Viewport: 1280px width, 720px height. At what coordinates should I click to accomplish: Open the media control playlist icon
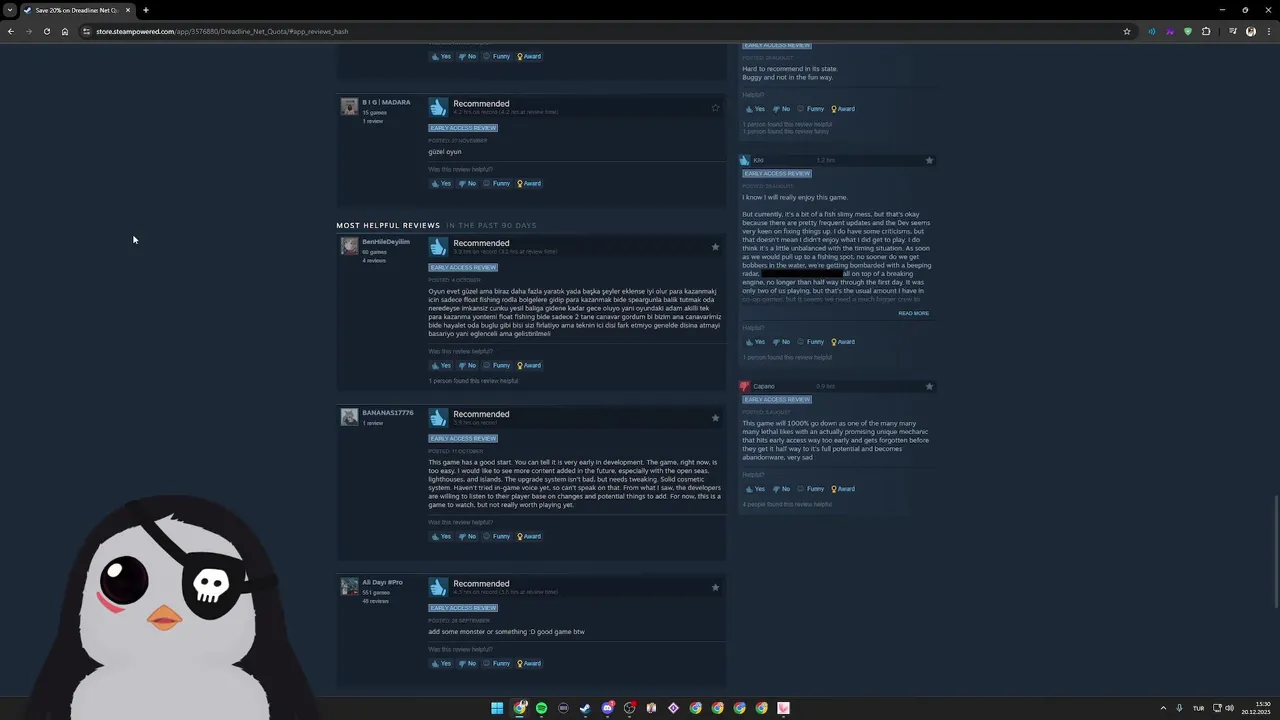[1233, 31]
